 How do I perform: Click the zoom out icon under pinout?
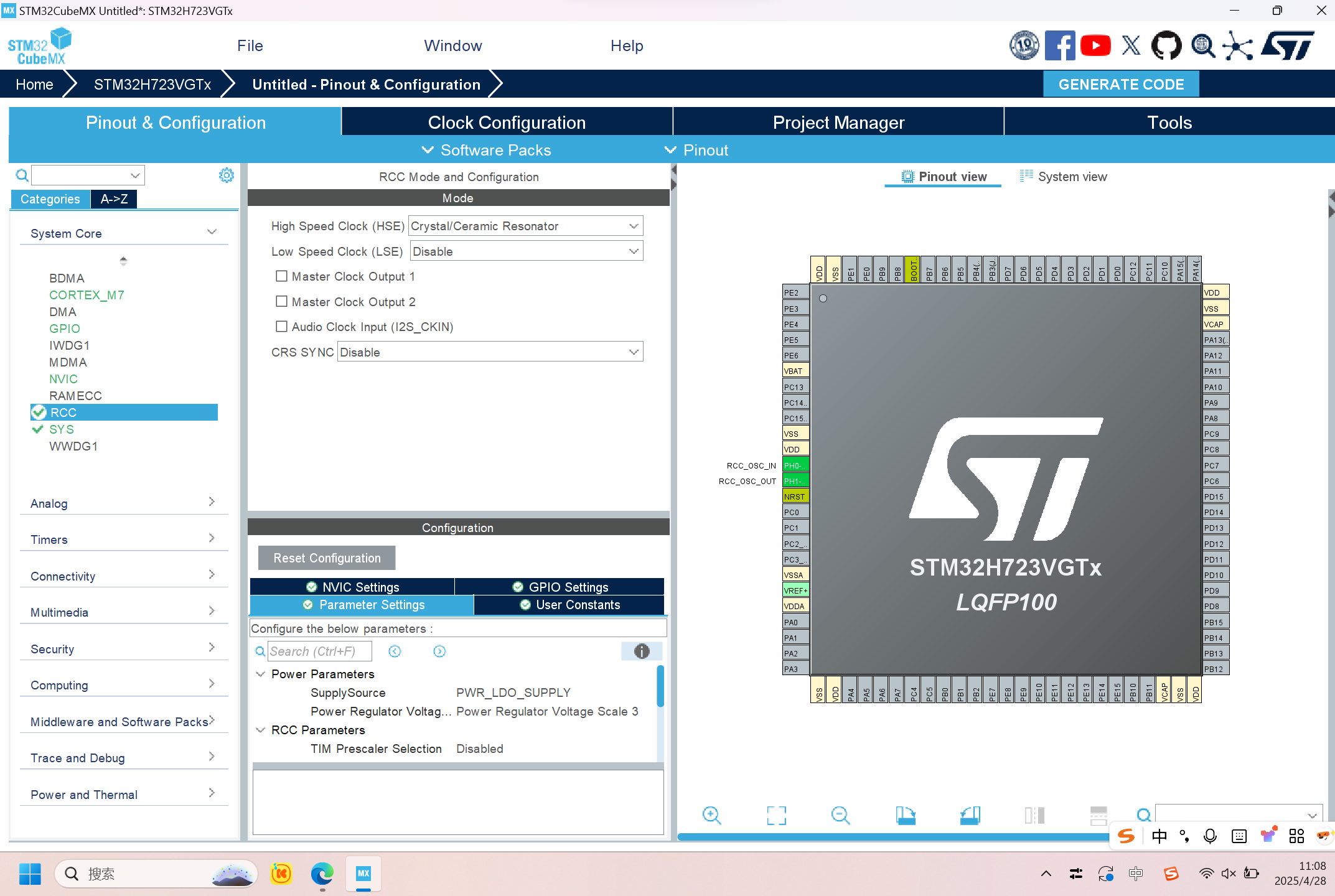click(840, 815)
